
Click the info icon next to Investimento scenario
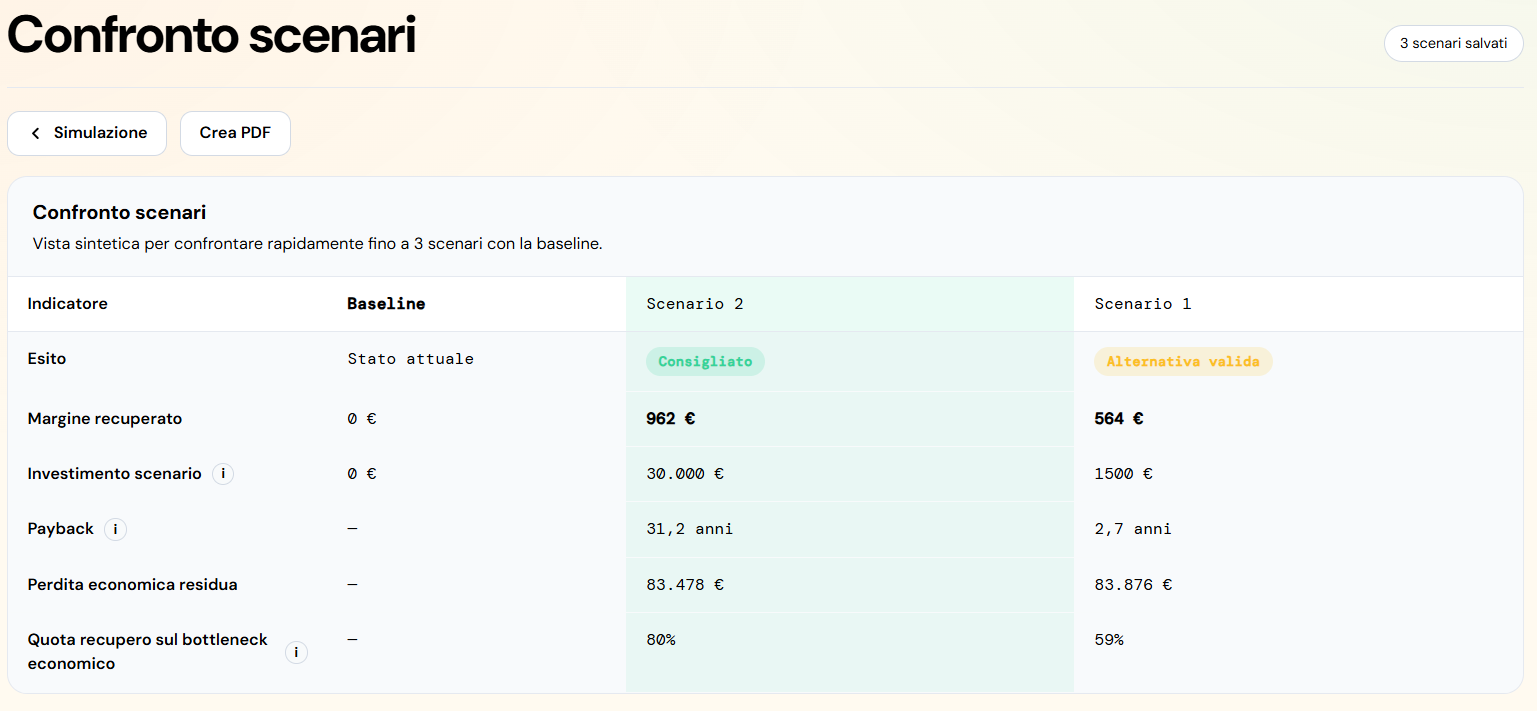tap(223, 474)
